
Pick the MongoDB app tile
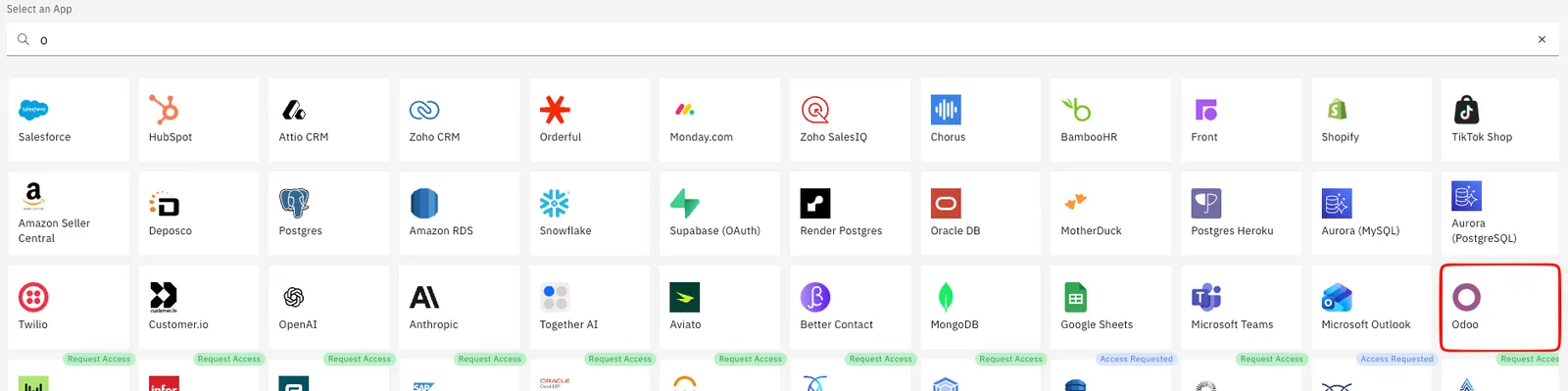pyautogui.click(x=981, y=308)
